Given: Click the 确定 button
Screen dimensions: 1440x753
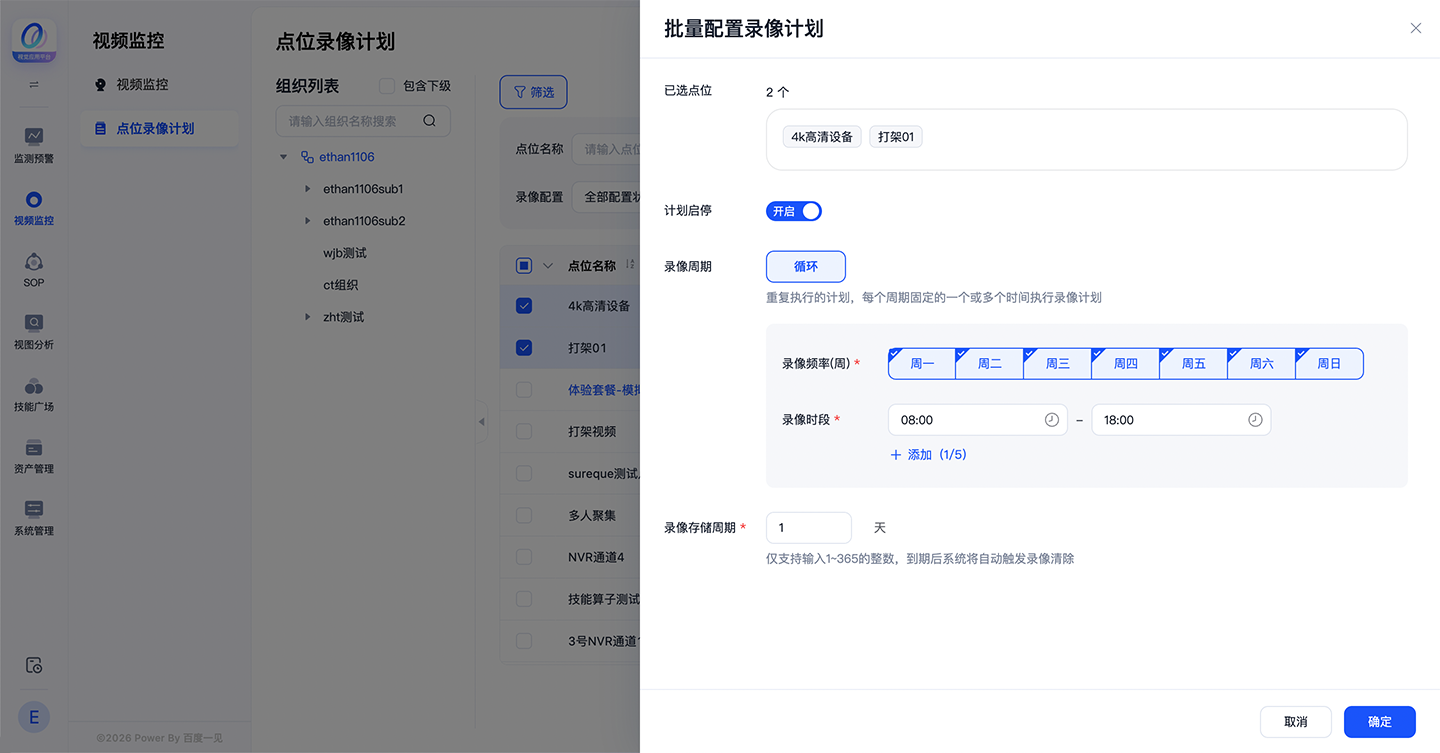Looking at the screenshot, I should (1380, 722).
